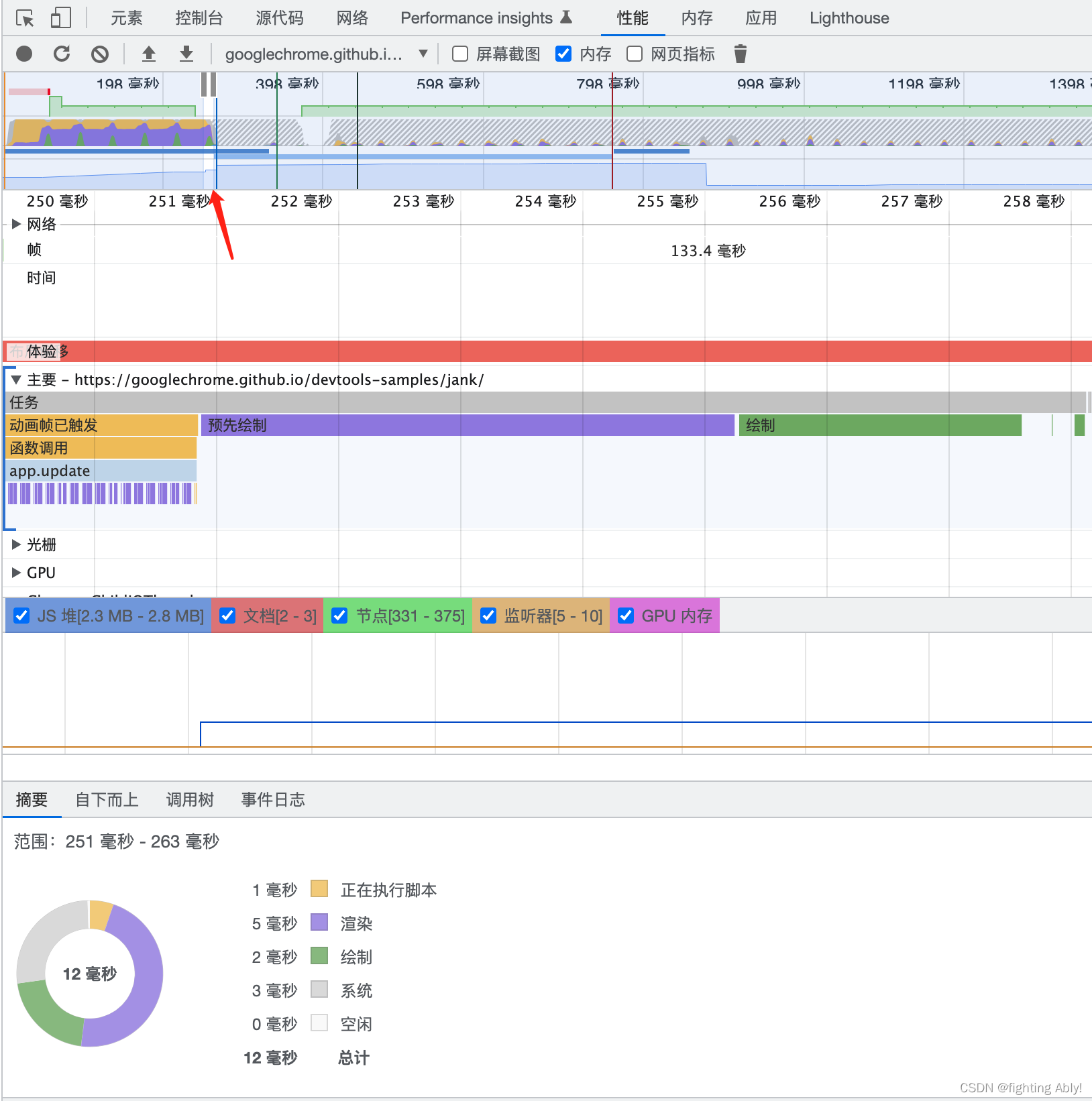Open the 自下而上 bottom-up tab
Viewport: 1092px width, 1101px height.
point(107,799)
